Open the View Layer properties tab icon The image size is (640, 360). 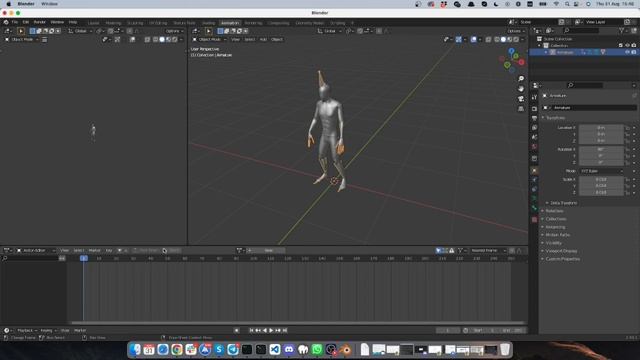pos(534,127)
